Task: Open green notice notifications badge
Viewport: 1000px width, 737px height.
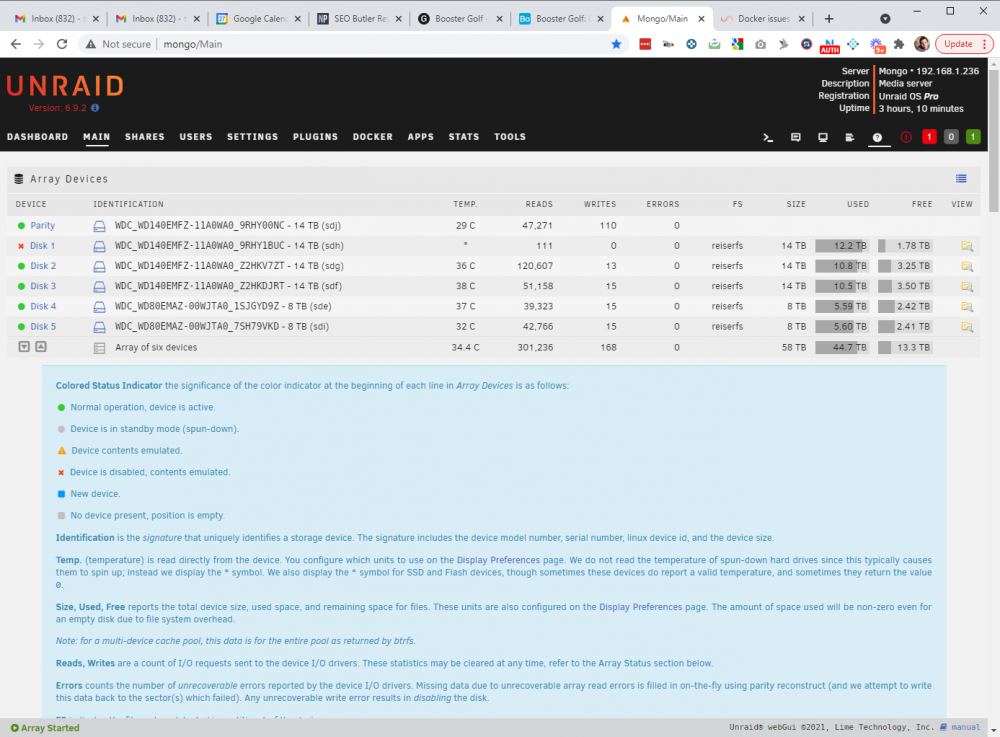Action: coord(973,136)
